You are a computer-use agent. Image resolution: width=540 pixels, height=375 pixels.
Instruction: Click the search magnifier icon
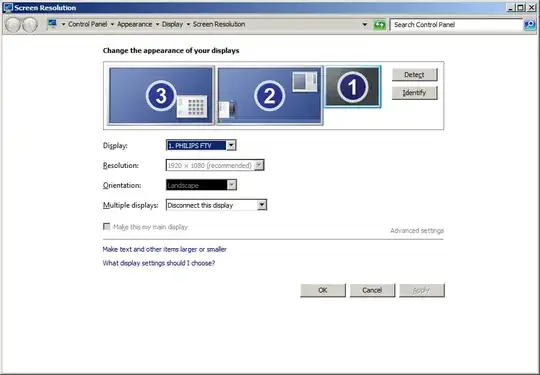point(530,25)
